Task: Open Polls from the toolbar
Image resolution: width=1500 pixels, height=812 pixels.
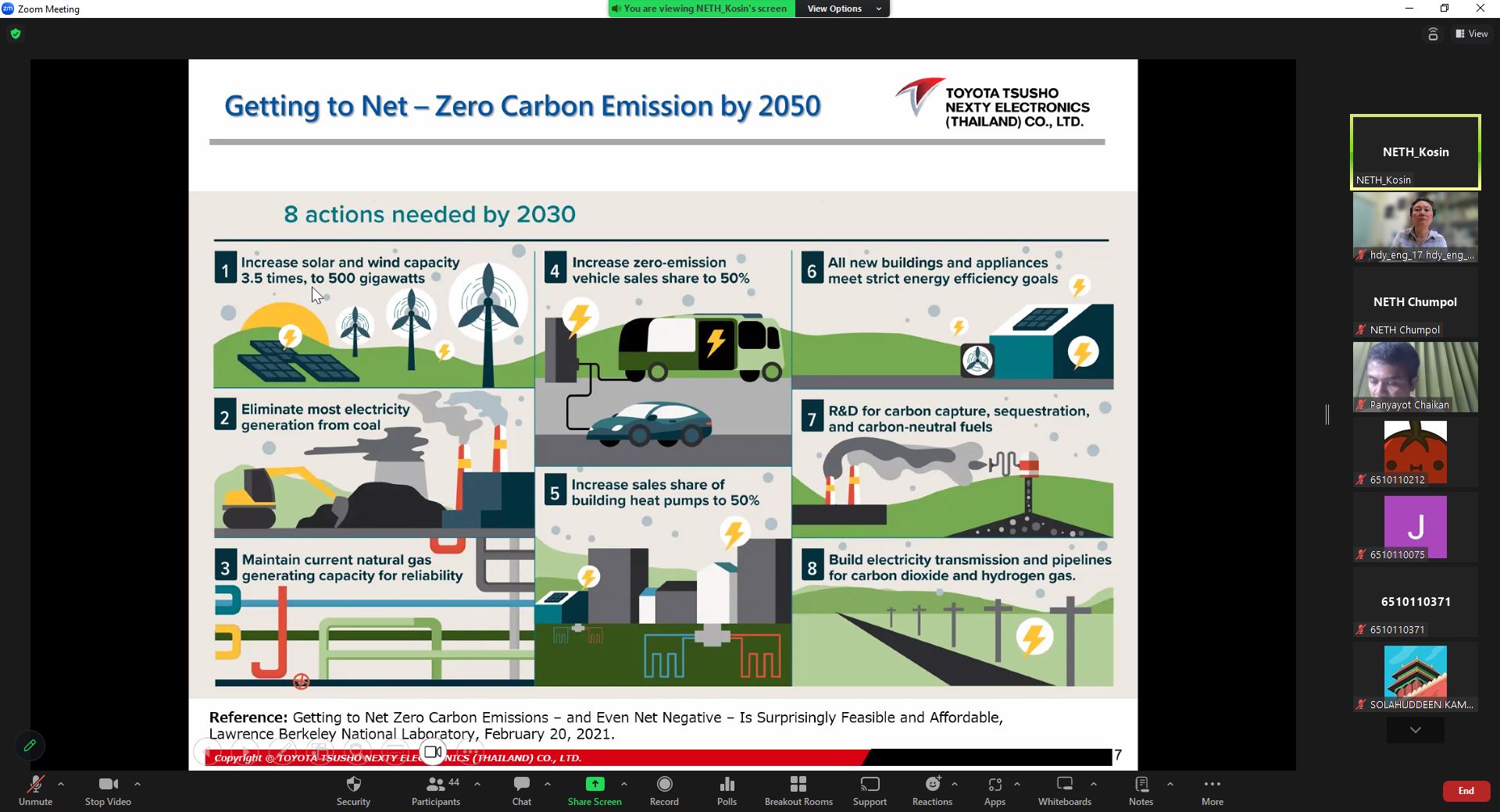Action: click(727, 785)
